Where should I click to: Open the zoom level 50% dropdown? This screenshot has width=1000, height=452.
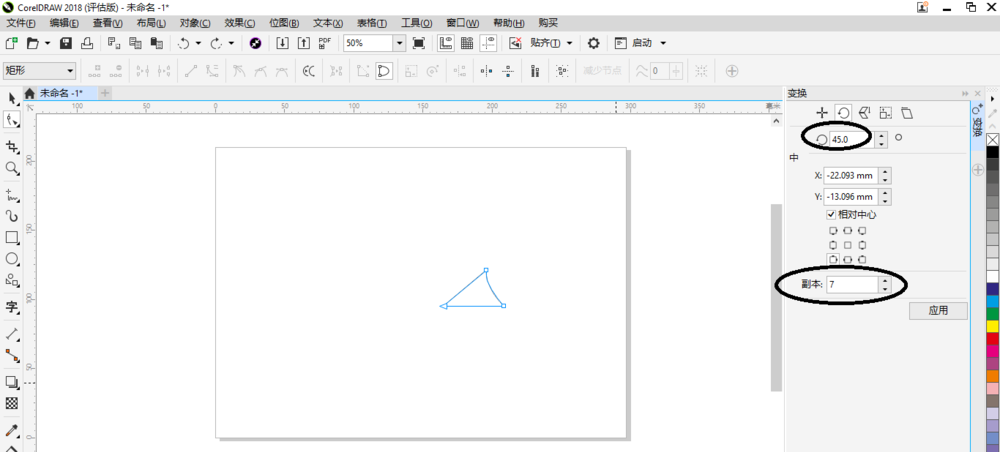(x=399, y=43)
